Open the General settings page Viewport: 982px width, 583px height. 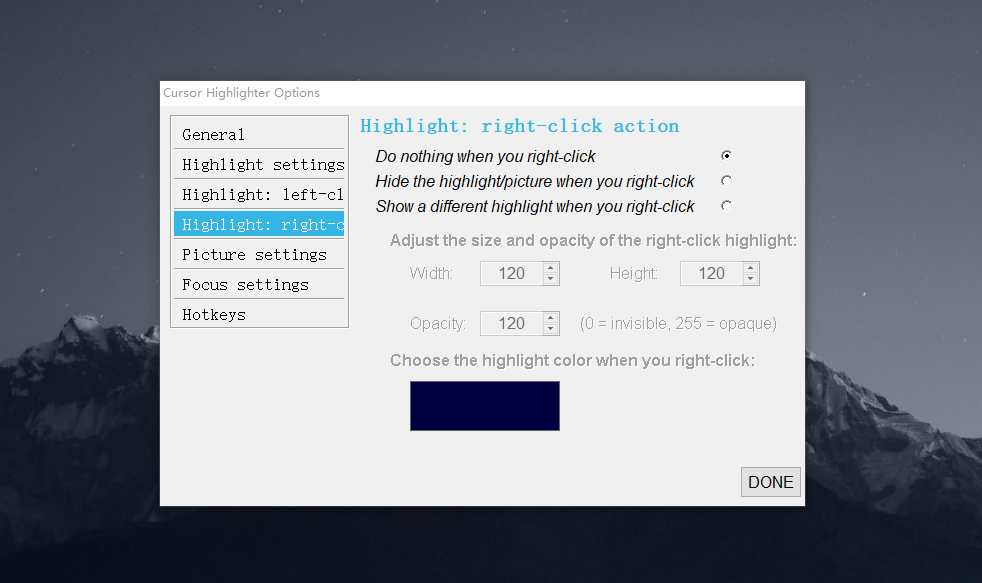coord(259,134)
